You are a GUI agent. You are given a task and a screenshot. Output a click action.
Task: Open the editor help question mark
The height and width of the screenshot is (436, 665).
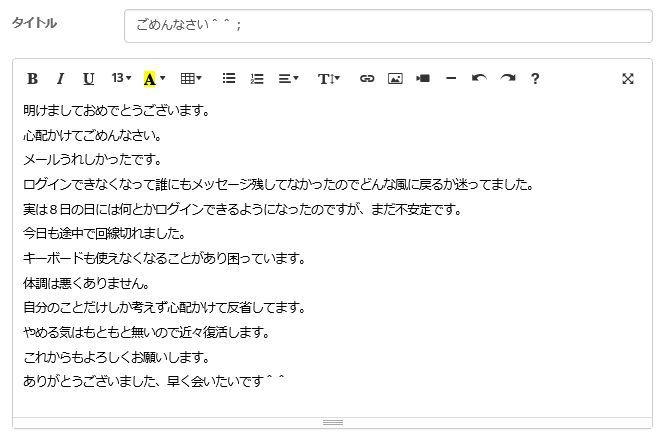pos(535,79)
